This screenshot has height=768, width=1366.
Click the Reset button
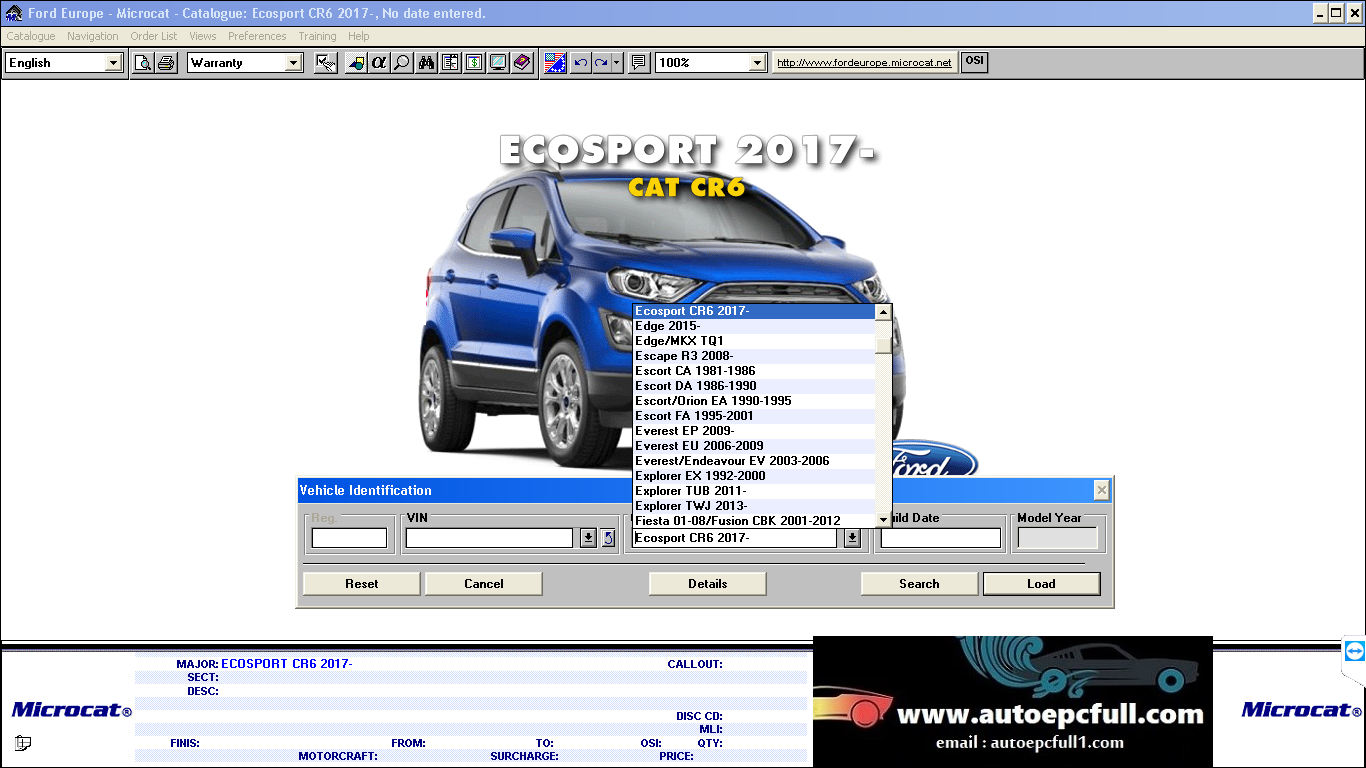pyautogui.click(x=362, y=584)
